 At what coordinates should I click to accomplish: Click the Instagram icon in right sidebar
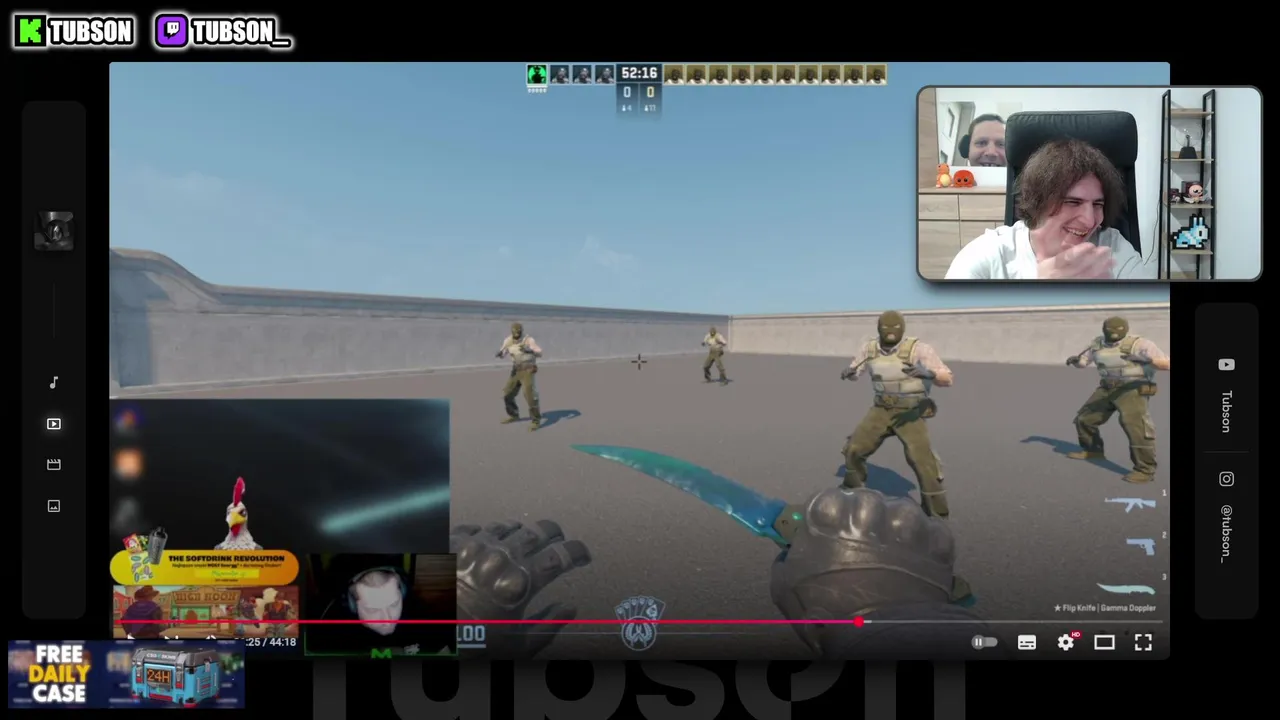(x=1226, y=479)
